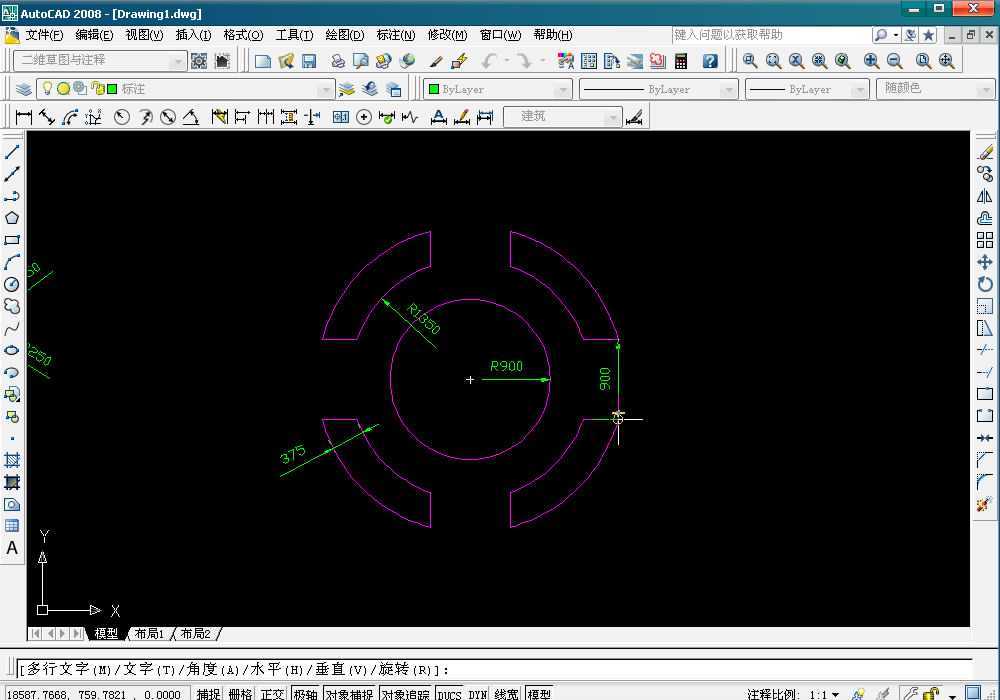Image resolution: width=1000 pixels, height=700 pixels.
Task: Open the 修改(M) menu
Action: tap(447, 35)
